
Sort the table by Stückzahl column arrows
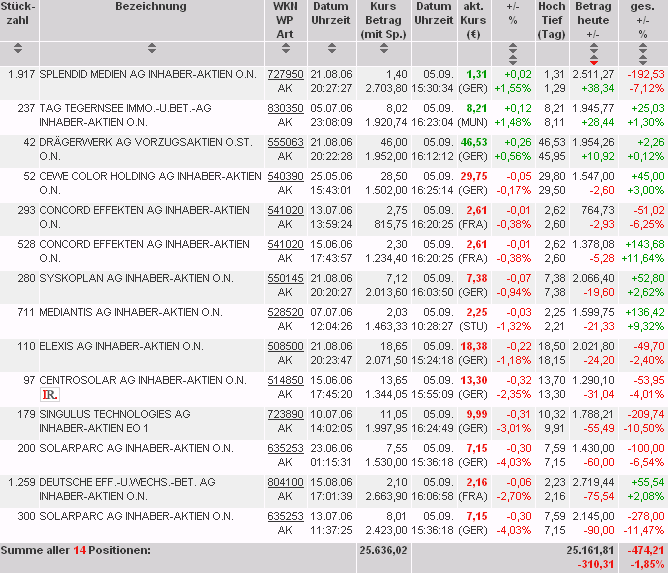(x=18, y=48)
